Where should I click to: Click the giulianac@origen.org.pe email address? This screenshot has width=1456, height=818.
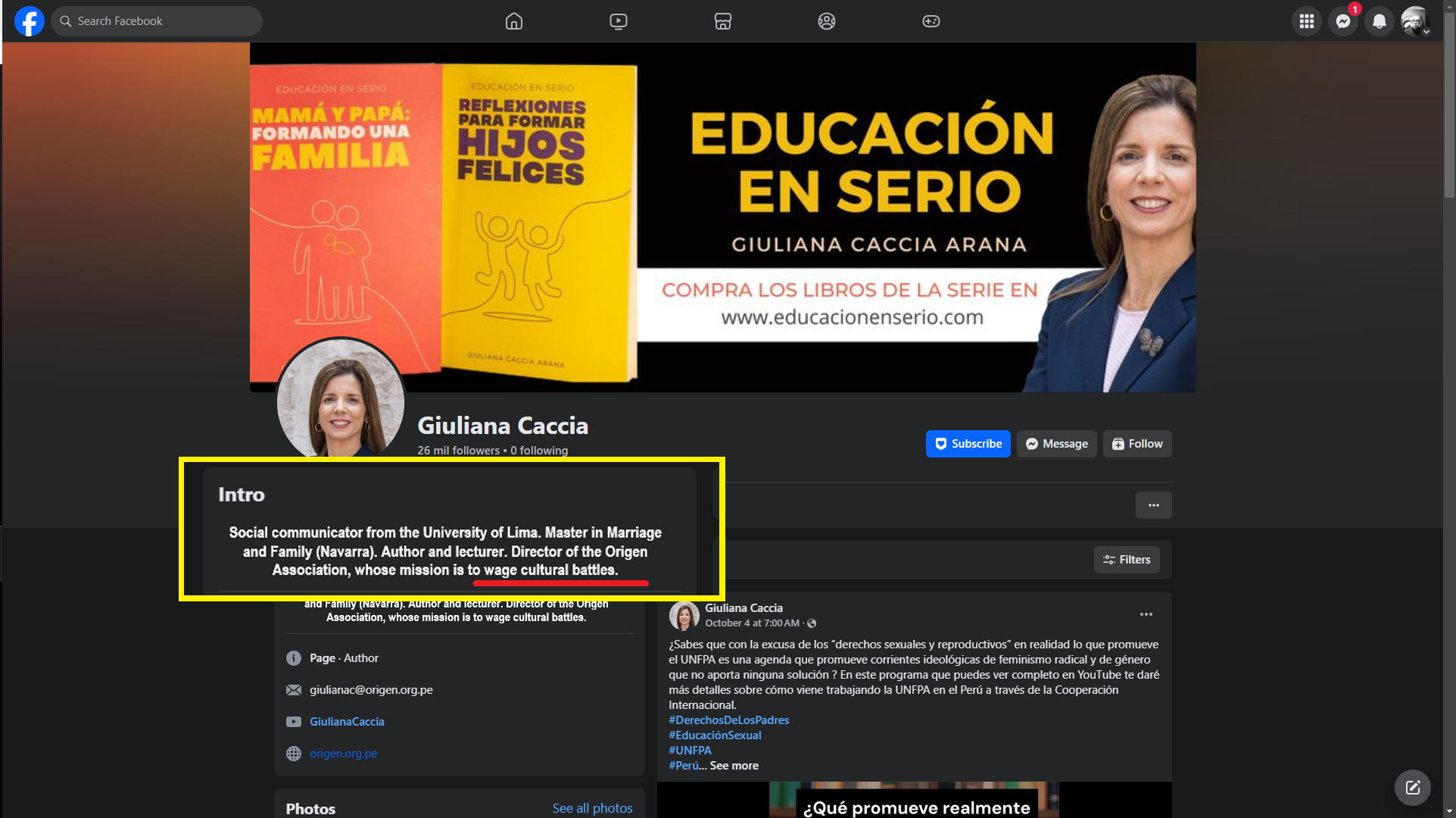pyautogui.click(x=371, y=690)
